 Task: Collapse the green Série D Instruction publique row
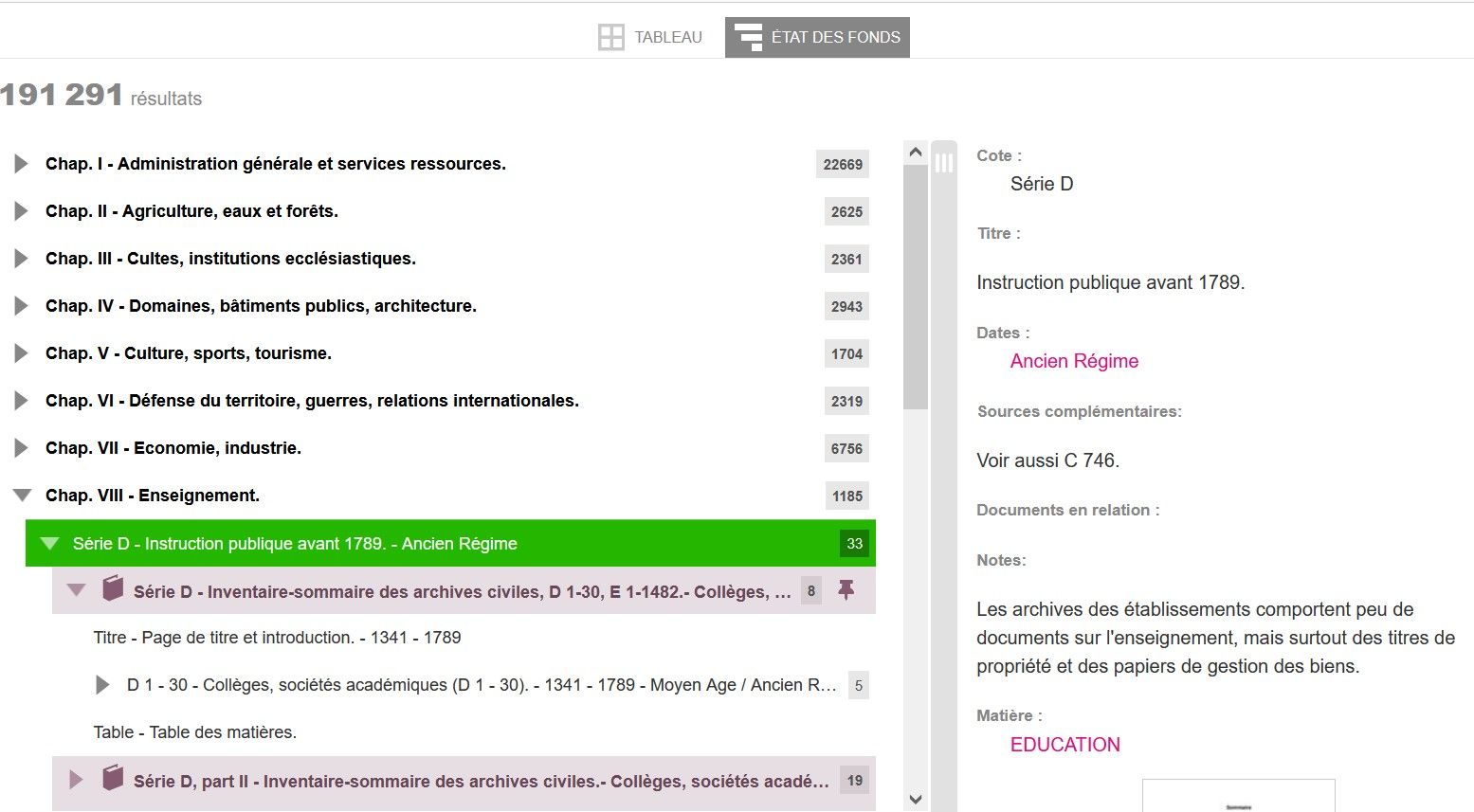coord(49,543)
